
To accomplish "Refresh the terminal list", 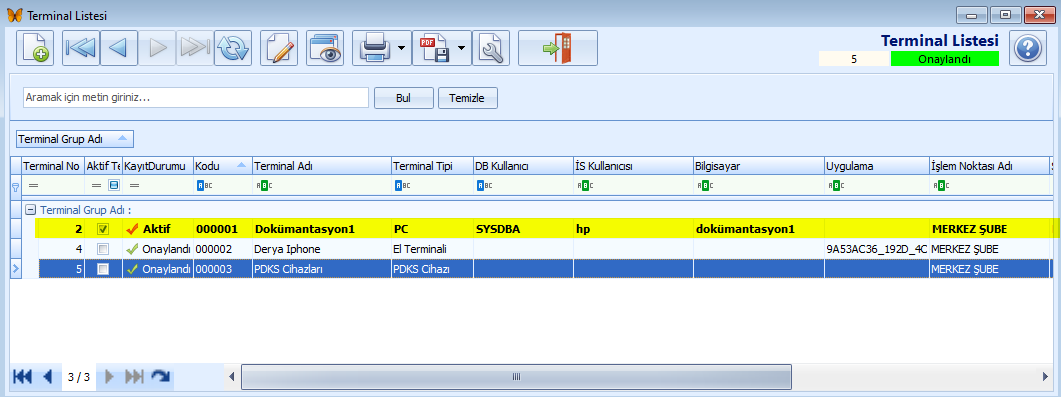I will [233, 48].
